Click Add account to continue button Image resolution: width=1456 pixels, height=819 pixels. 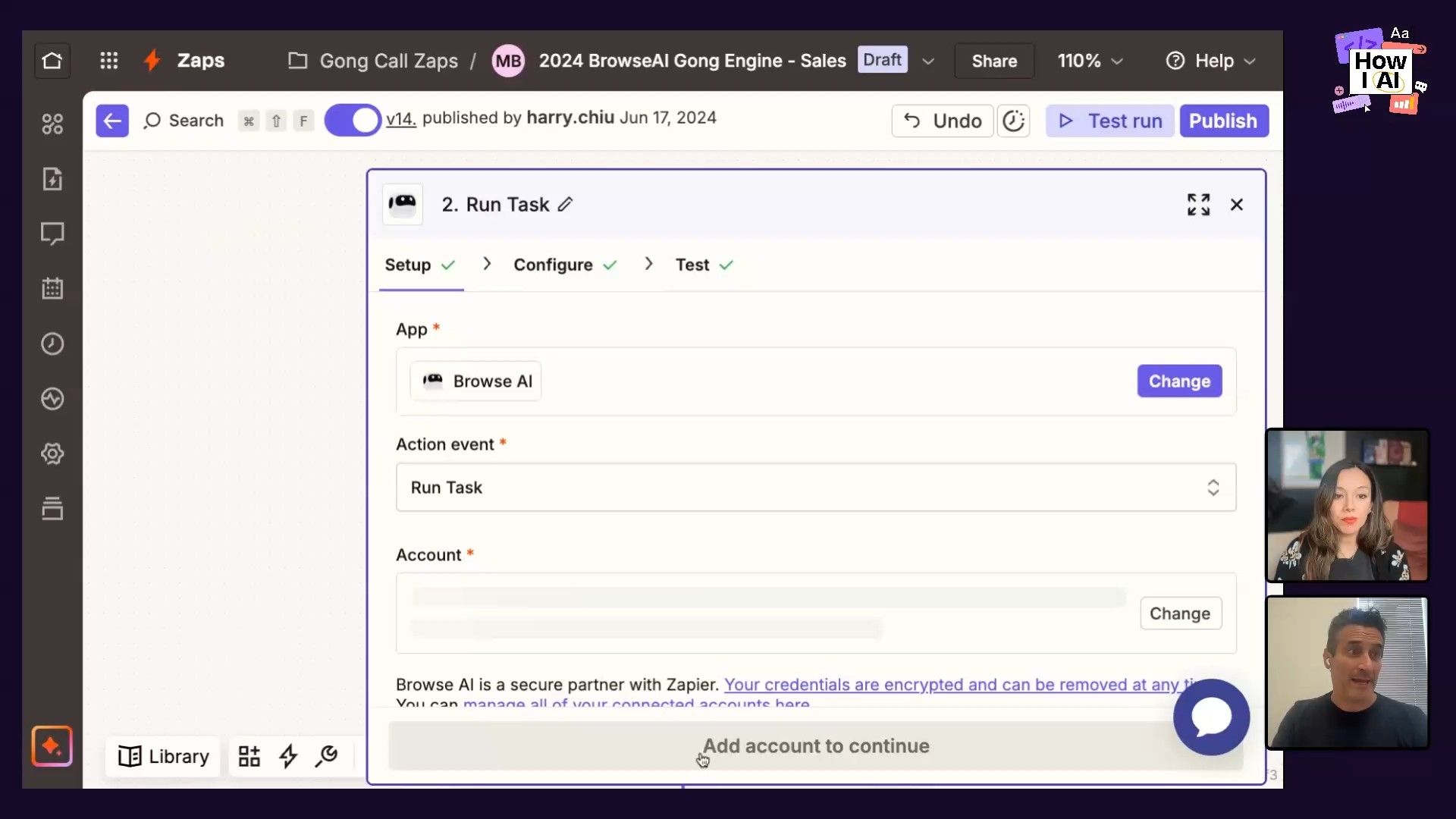tap(816, 746)
